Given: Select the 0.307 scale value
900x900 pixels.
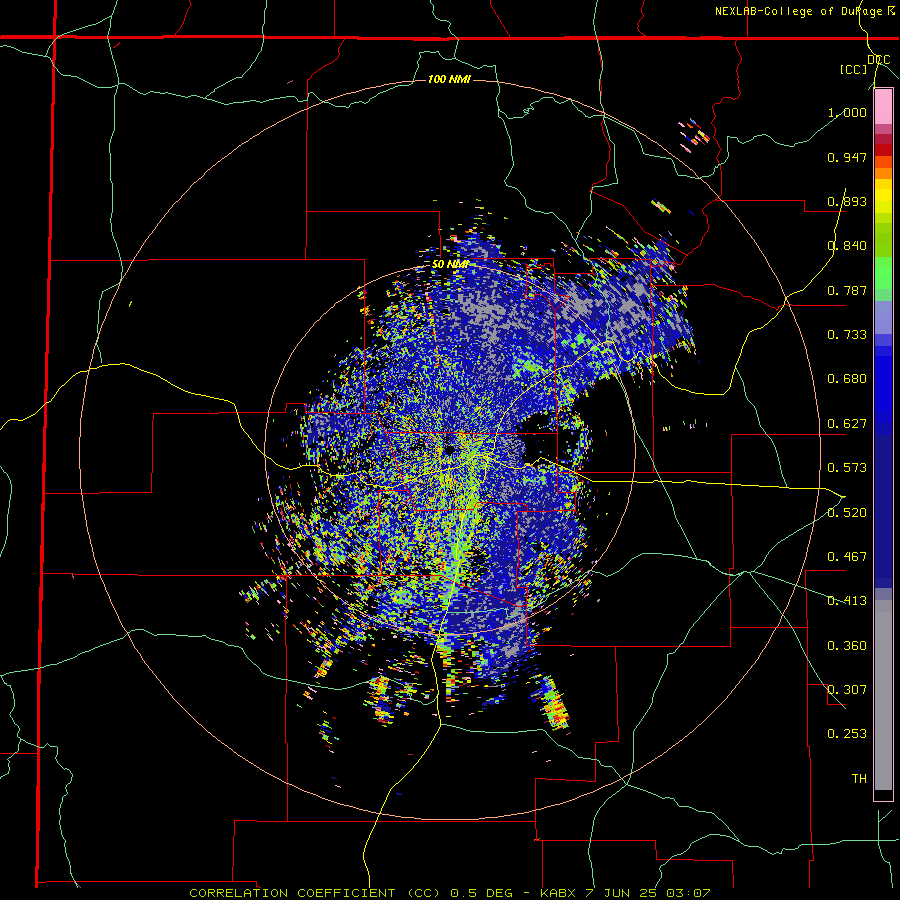Looking at the screenshot, I should click(847, 690).
